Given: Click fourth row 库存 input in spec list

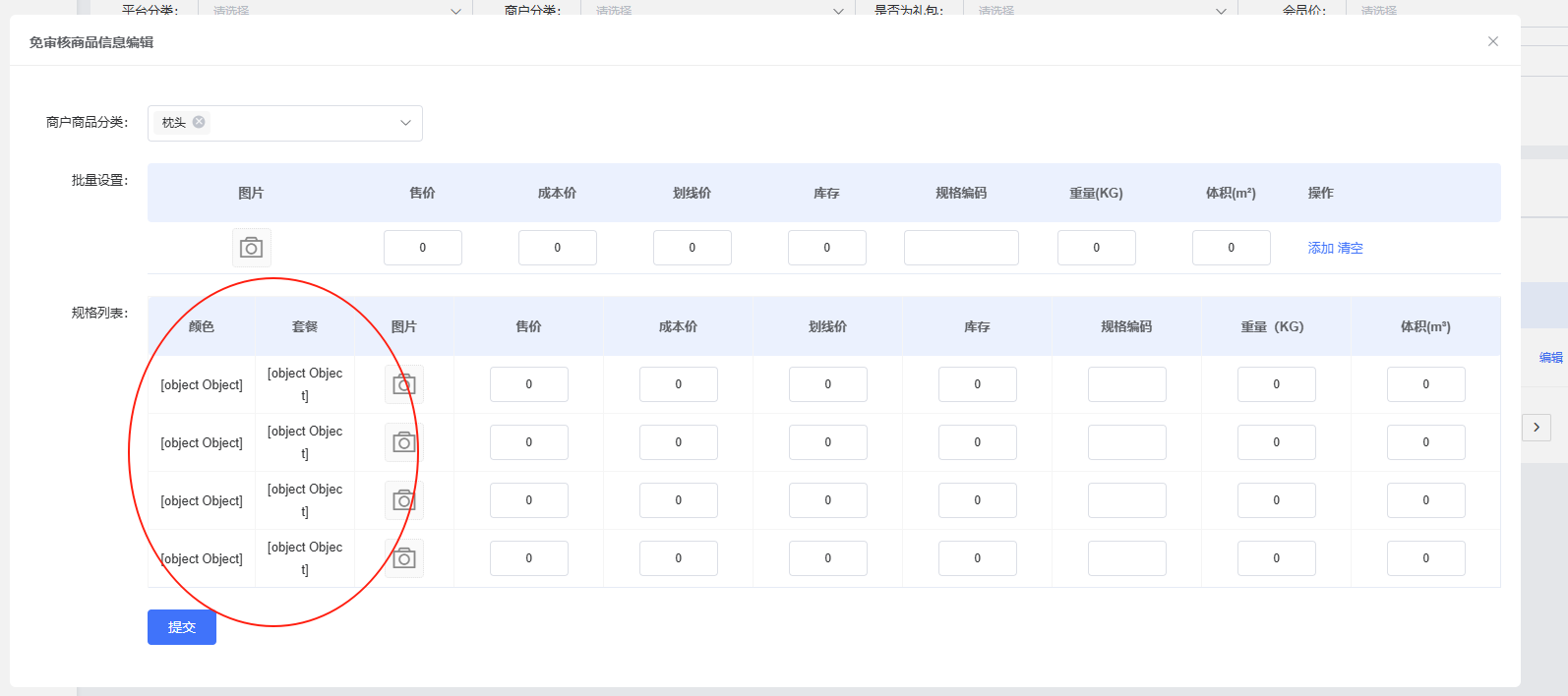Looking at the screenshot, I should click(978, 558).
